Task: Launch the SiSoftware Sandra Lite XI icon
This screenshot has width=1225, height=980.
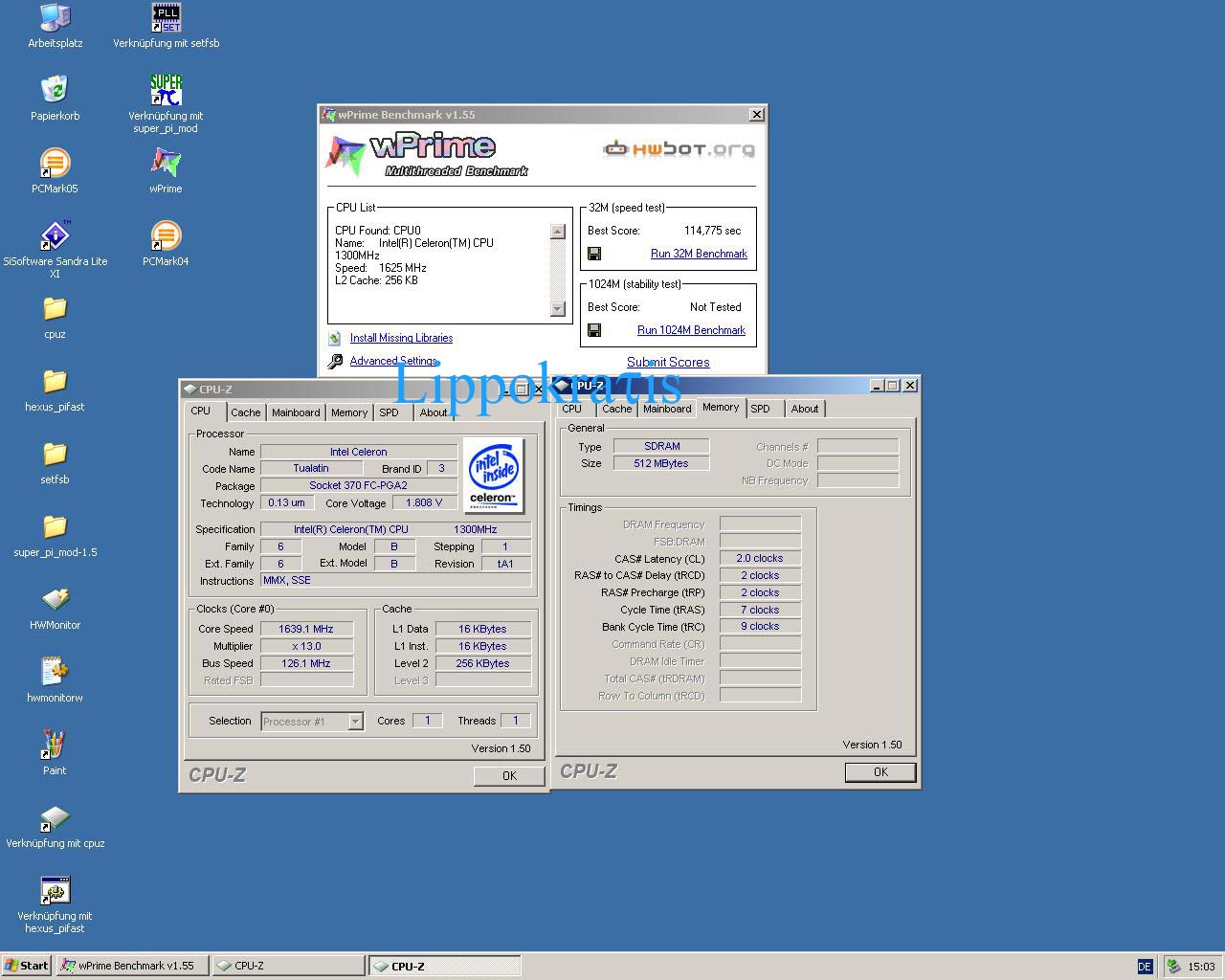Action: (x=55, y=235)
